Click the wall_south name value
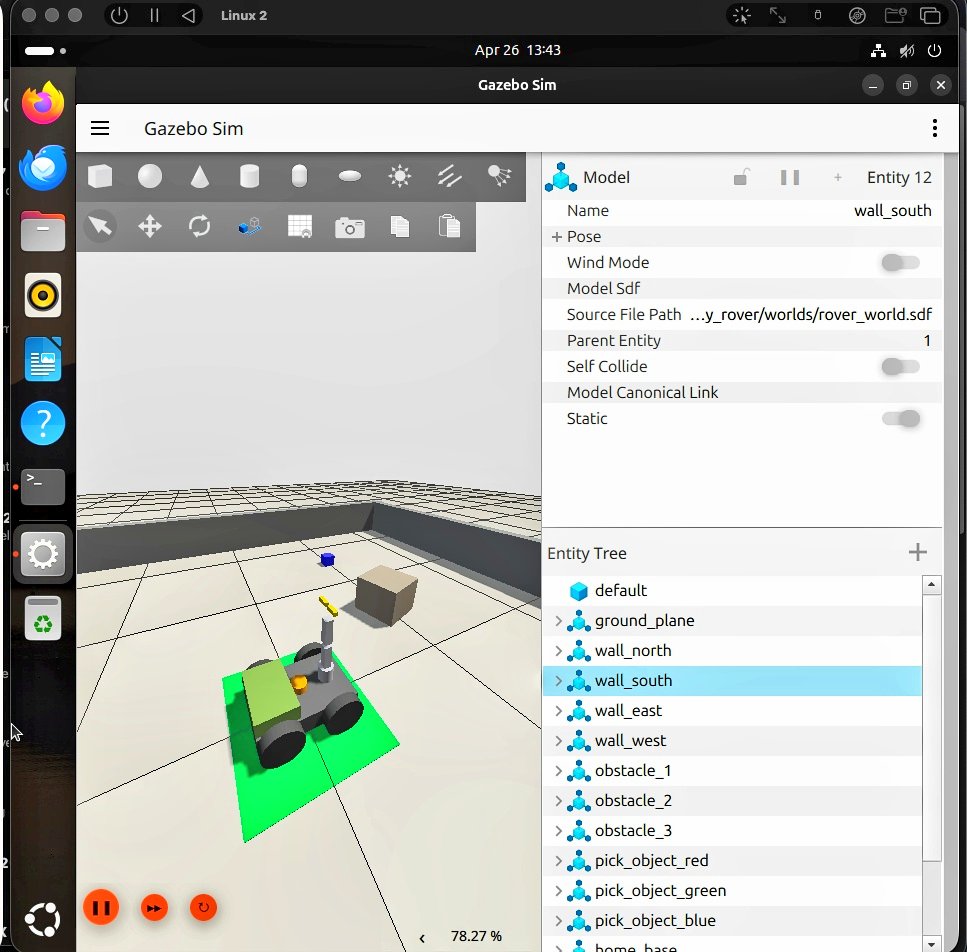This screenshot has height=952, width=967. click(x=892, y=211)
